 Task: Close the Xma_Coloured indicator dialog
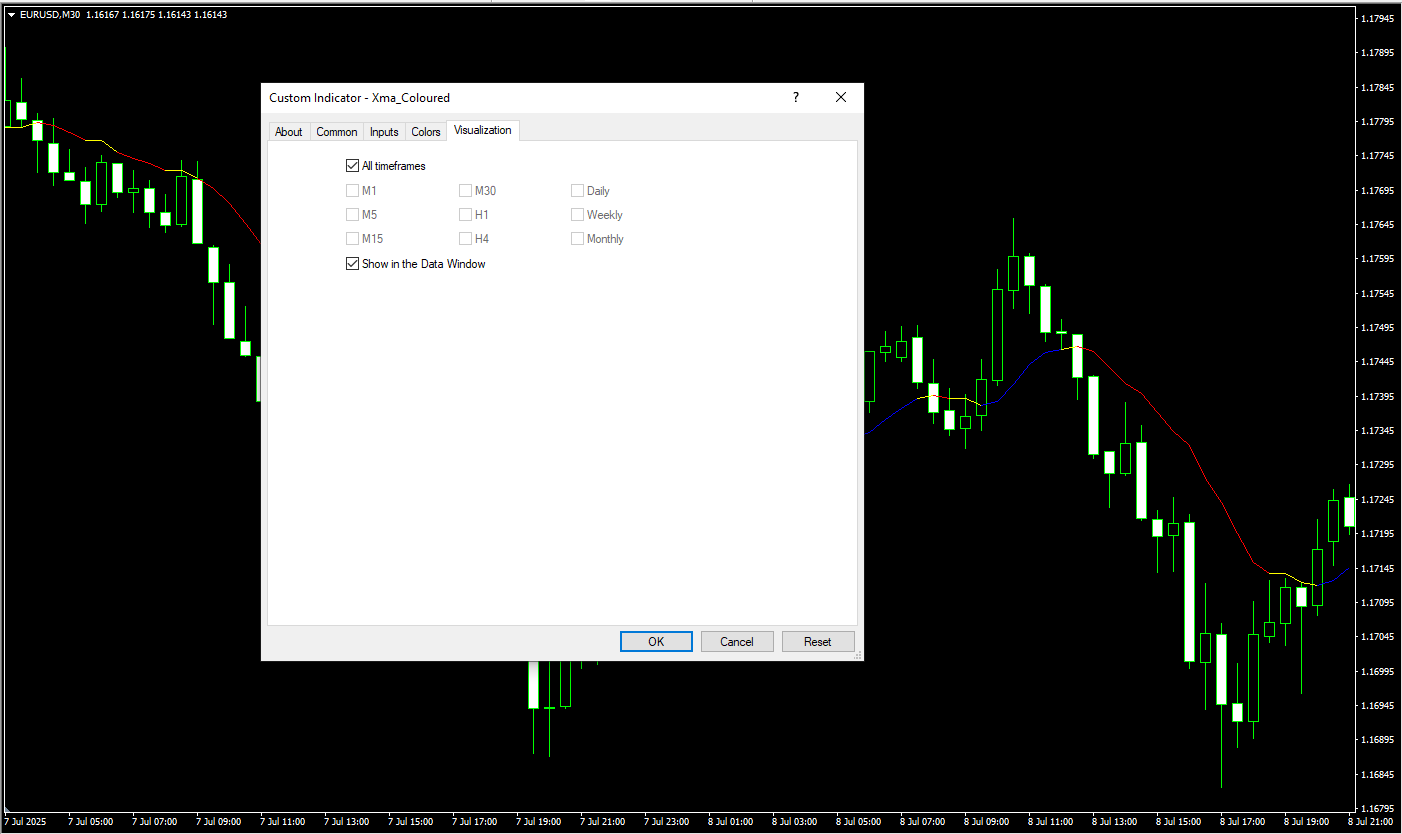[841, 97]
